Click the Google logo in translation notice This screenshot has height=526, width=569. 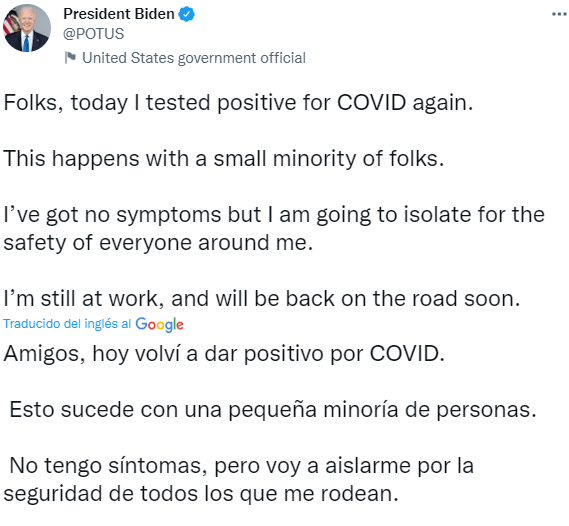click(x=159, y=324)
